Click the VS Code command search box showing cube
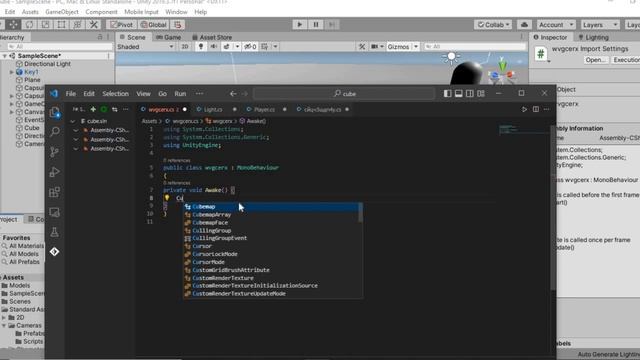This screenshot has width=640, height=360. pos(344,93)
